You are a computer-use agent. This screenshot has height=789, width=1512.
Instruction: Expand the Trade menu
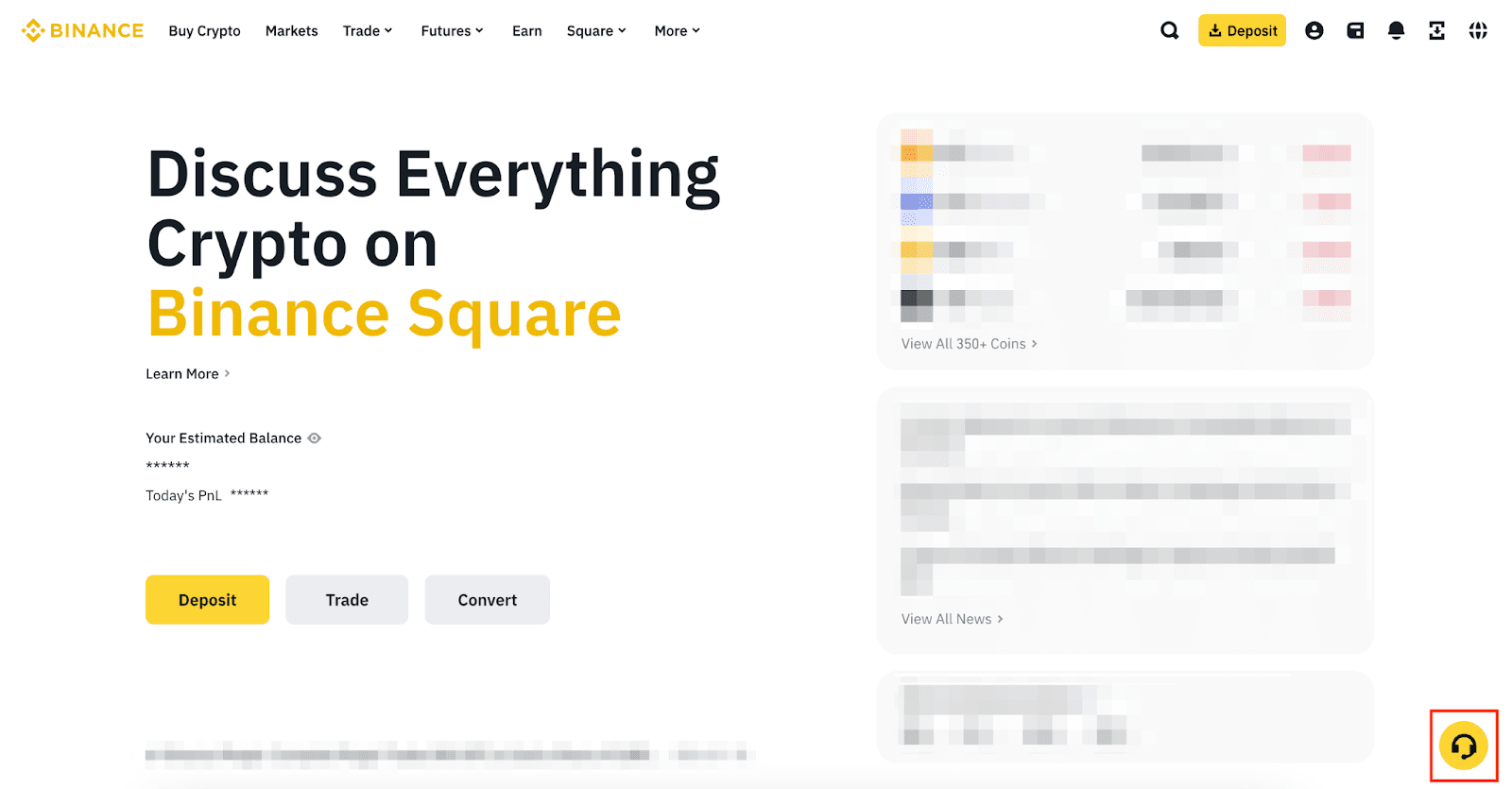point(368,31)
